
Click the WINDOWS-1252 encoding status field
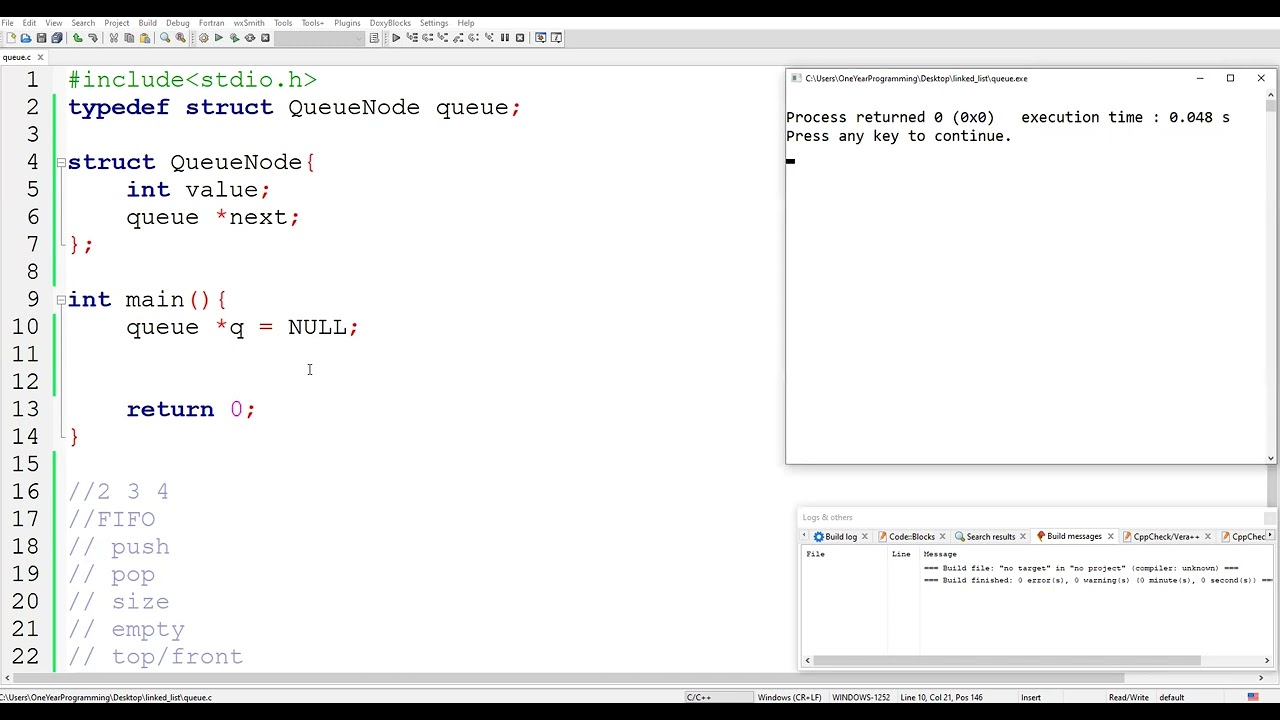(x=861, y=697)
